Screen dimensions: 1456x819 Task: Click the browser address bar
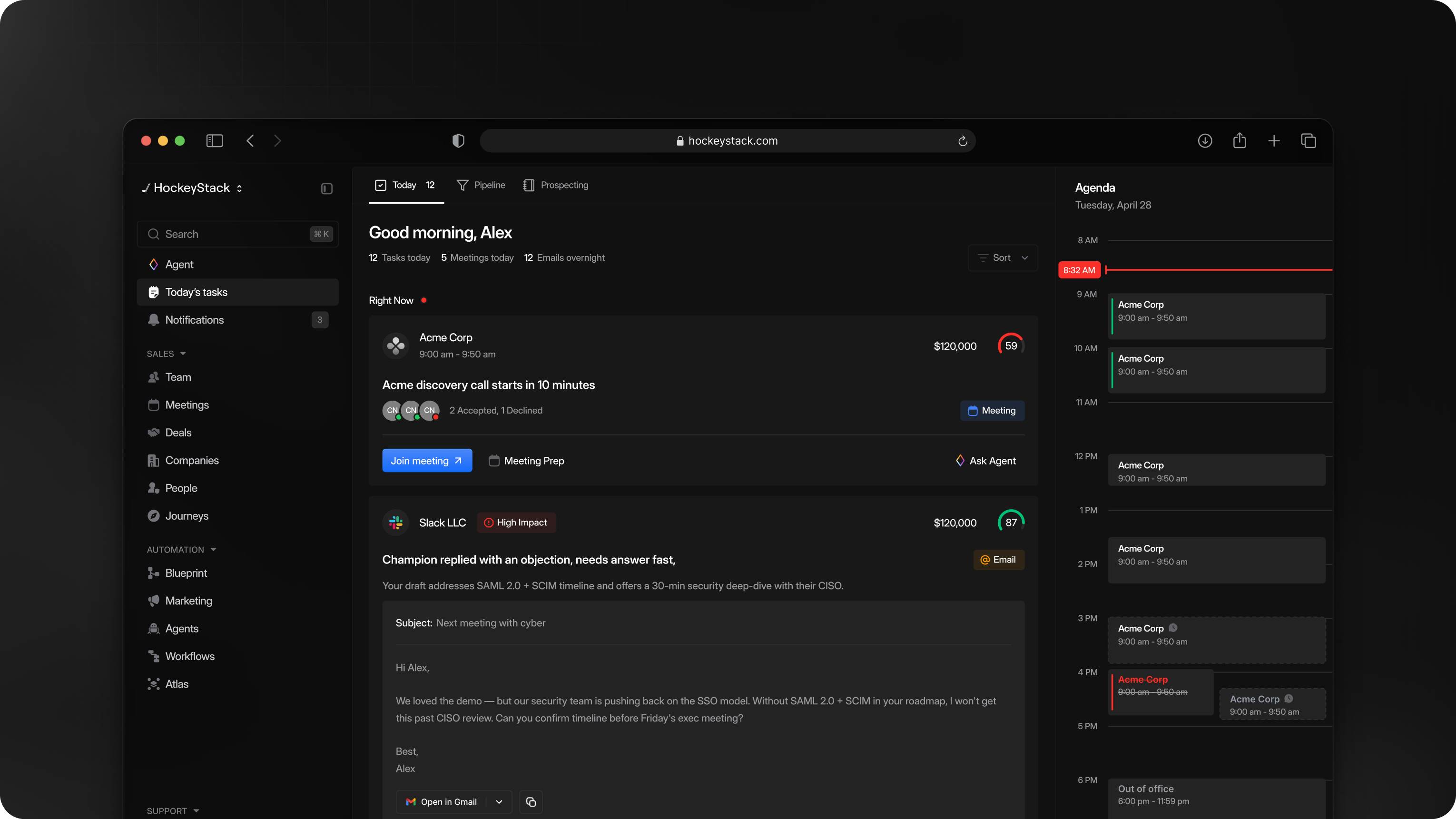(728, 141)
